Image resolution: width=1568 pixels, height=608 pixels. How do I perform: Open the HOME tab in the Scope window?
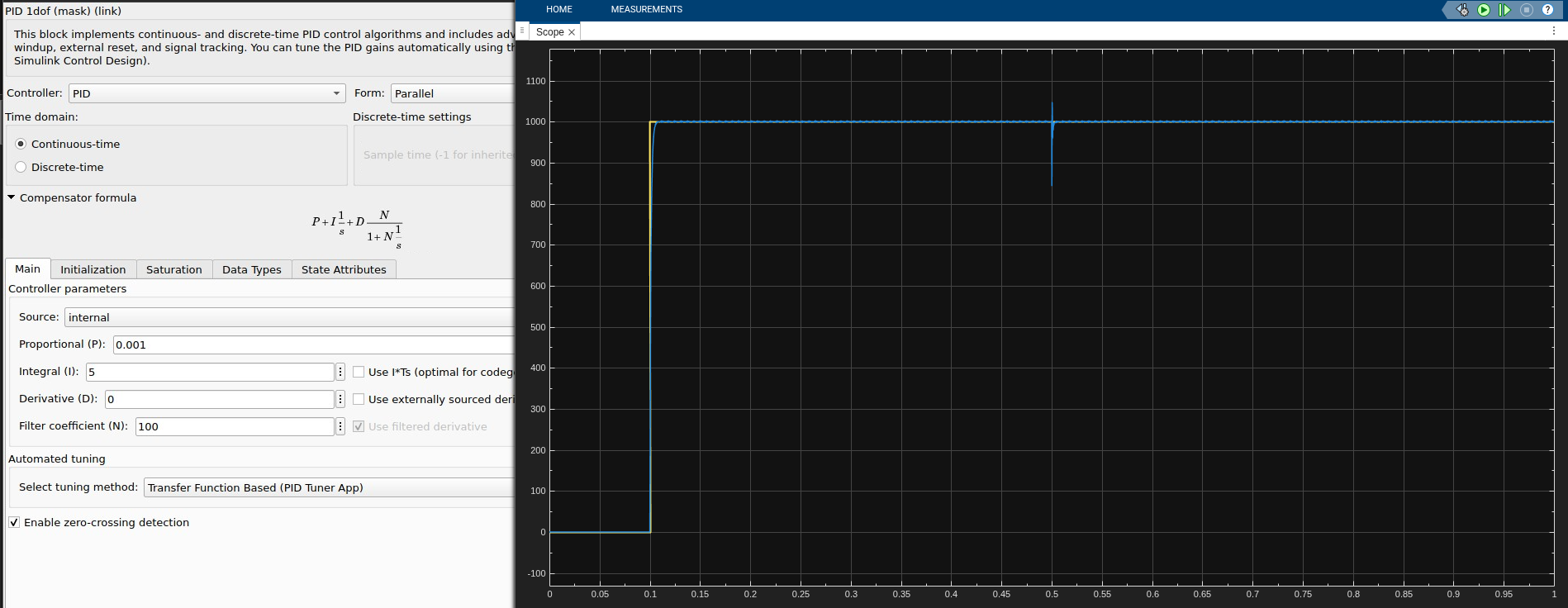(x=559, y=9)
